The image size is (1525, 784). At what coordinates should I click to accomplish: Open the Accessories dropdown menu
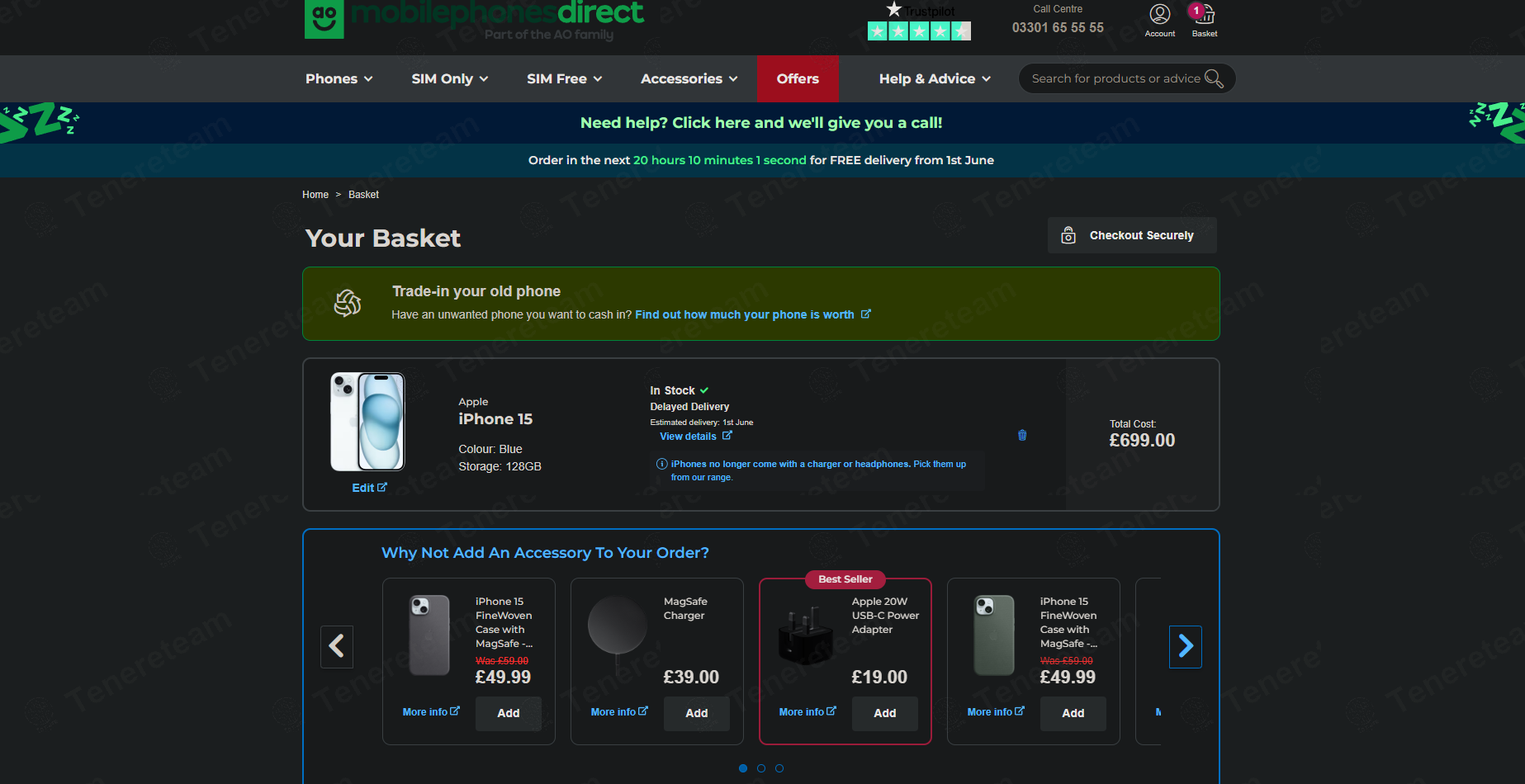pos(689,78)
